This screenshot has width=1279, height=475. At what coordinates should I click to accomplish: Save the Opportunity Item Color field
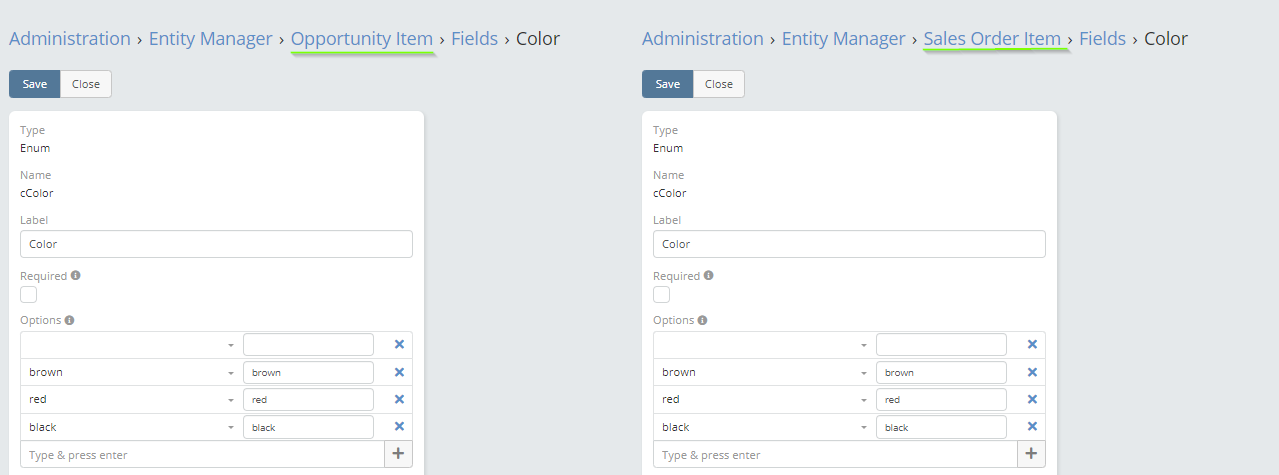[x=35, y=84]
